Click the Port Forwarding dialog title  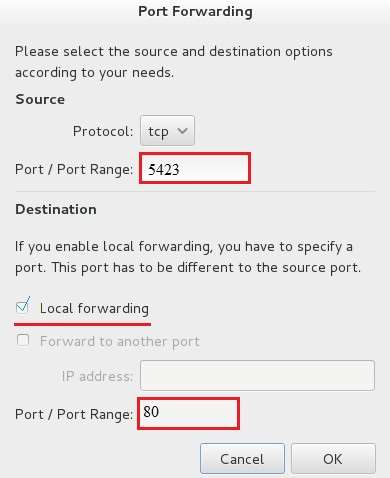tap(195, 12)
